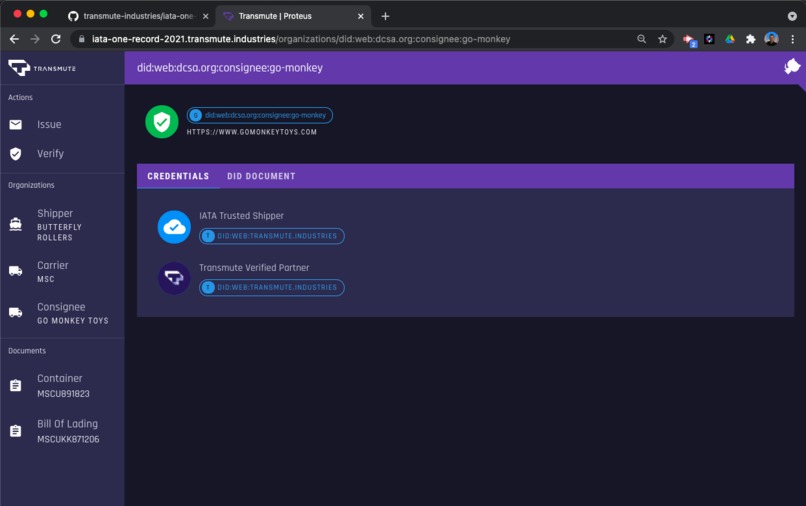Screen dimensions: 806x506
Task: Open the tab search dropdown arrow
Action: (792, 16)
